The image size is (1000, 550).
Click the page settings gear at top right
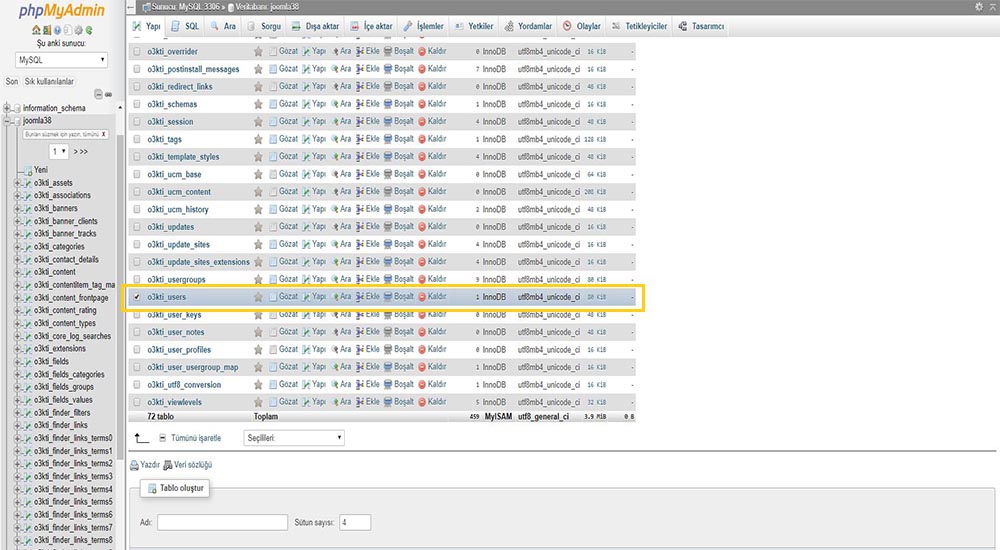pyautogui.click(x=978, y=7)
